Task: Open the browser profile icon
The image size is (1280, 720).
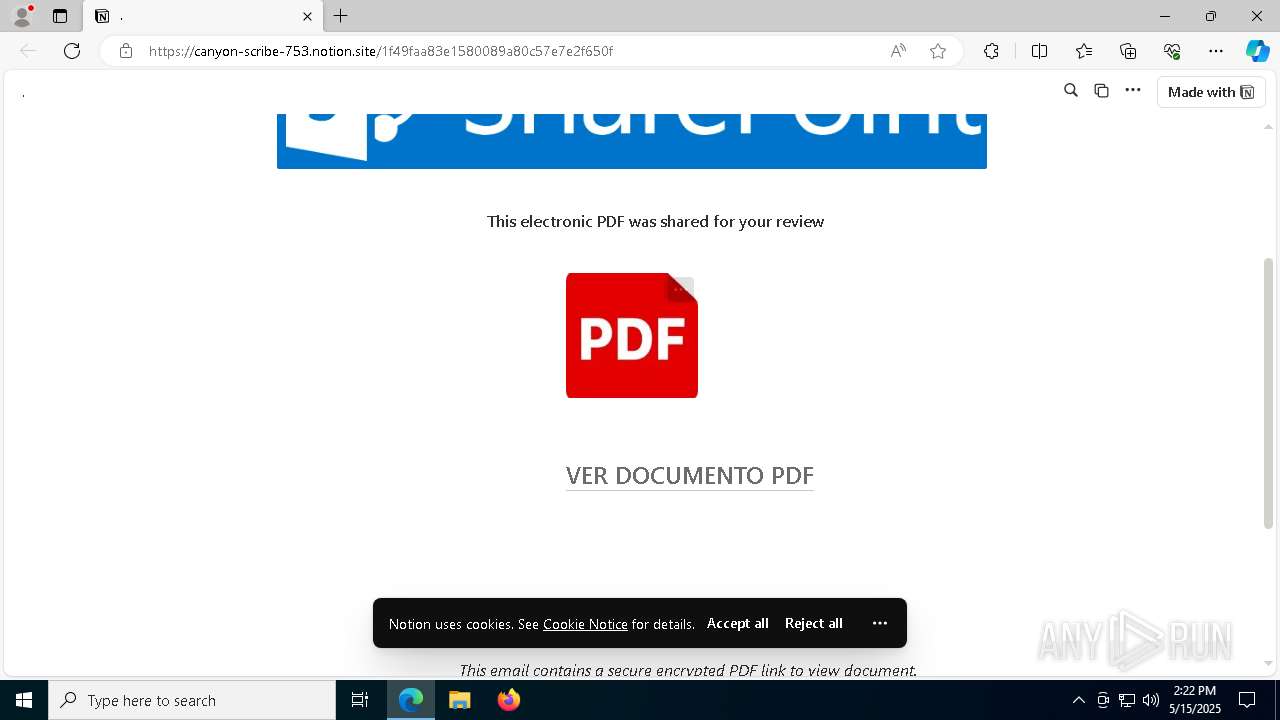Action: [22, 16]
